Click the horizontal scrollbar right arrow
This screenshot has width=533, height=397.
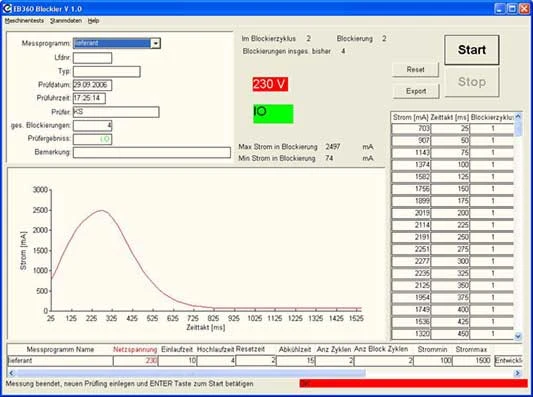tap(517, 373)
